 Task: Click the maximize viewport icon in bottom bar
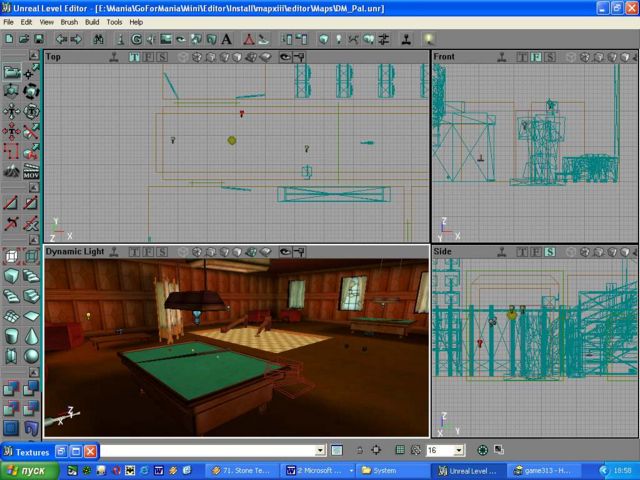click(499, 450)
